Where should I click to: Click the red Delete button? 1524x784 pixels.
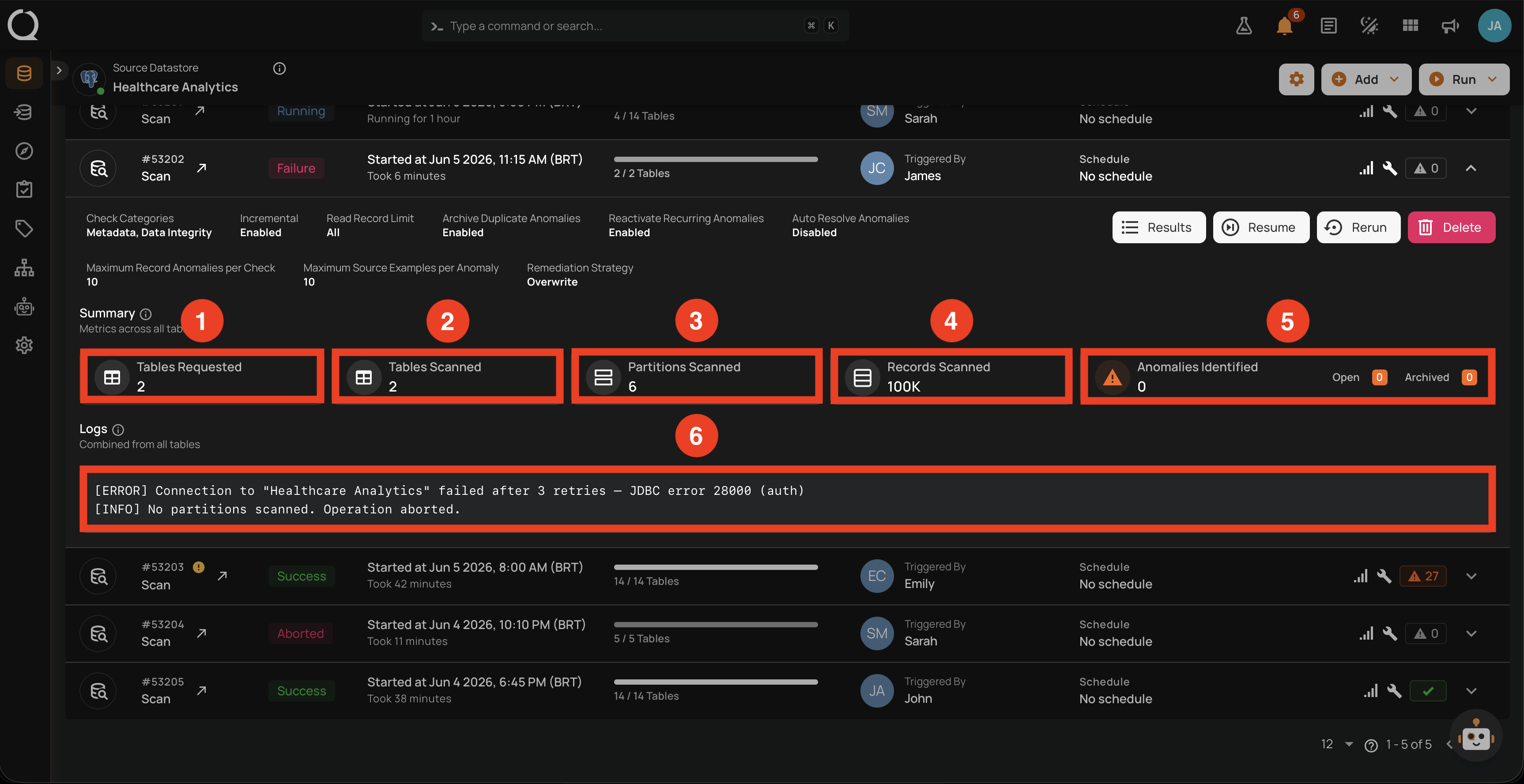coord(1451,227)
